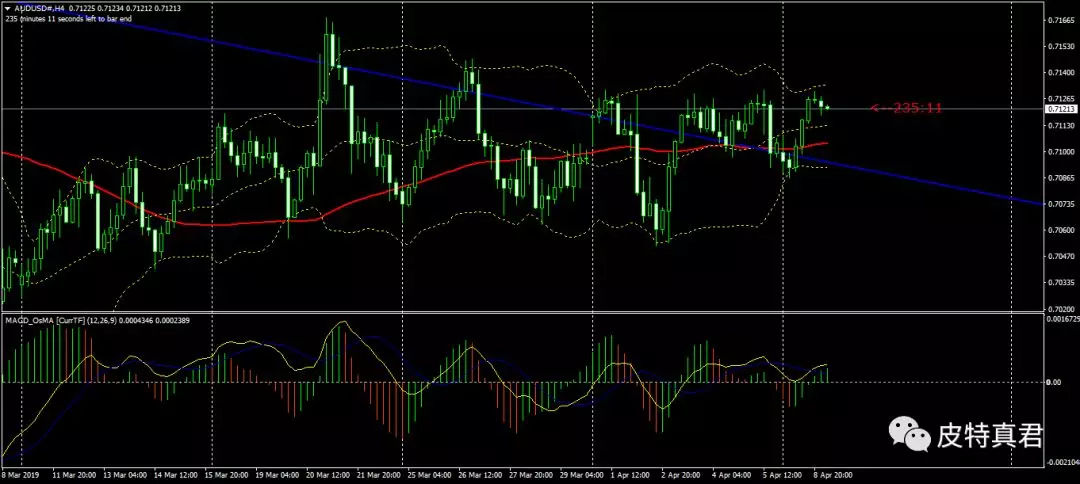Click the tallest candle peak near 20 Mar
This screenshot has width=1080, height=484.
pyautogui.click(x=327, y=35)
